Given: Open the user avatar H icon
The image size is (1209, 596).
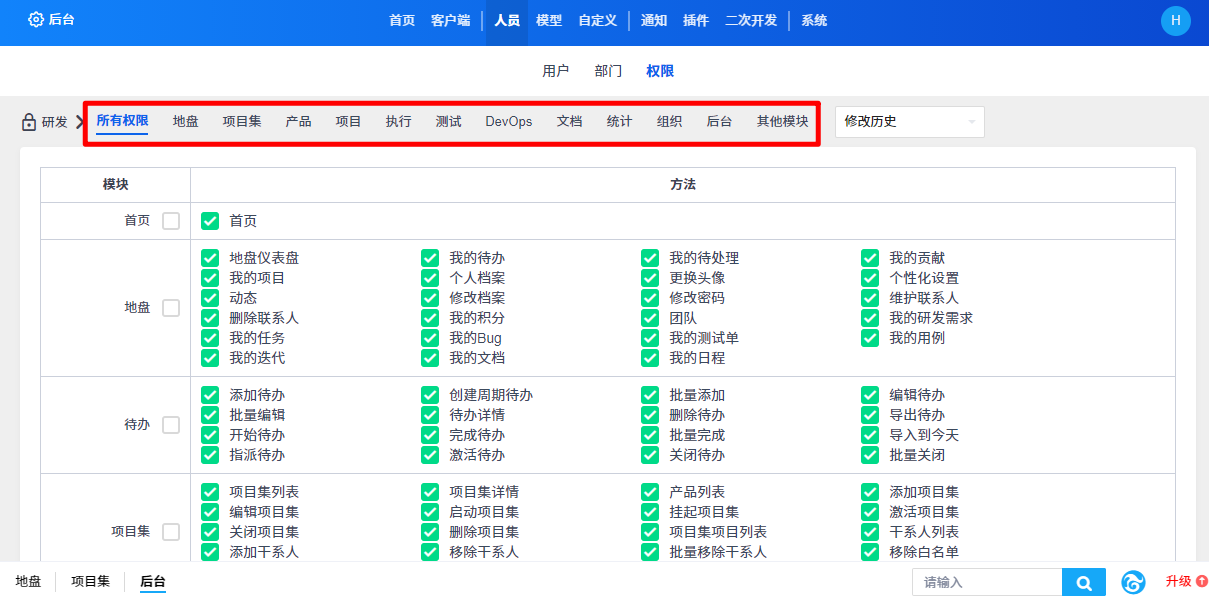Looking at the screenshot, I should 1175,20.
